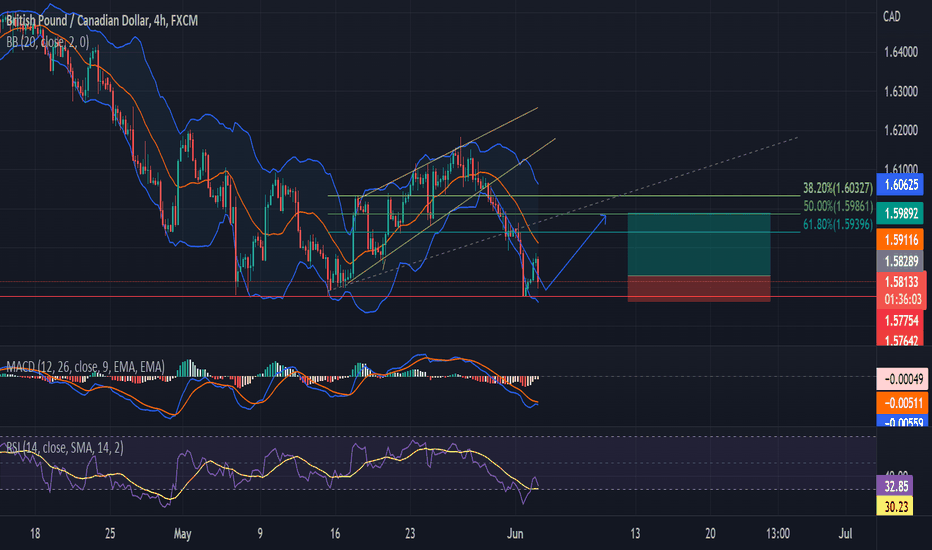
Task: Click the 16 date label on the time axis
Action: tap(335, 533)
